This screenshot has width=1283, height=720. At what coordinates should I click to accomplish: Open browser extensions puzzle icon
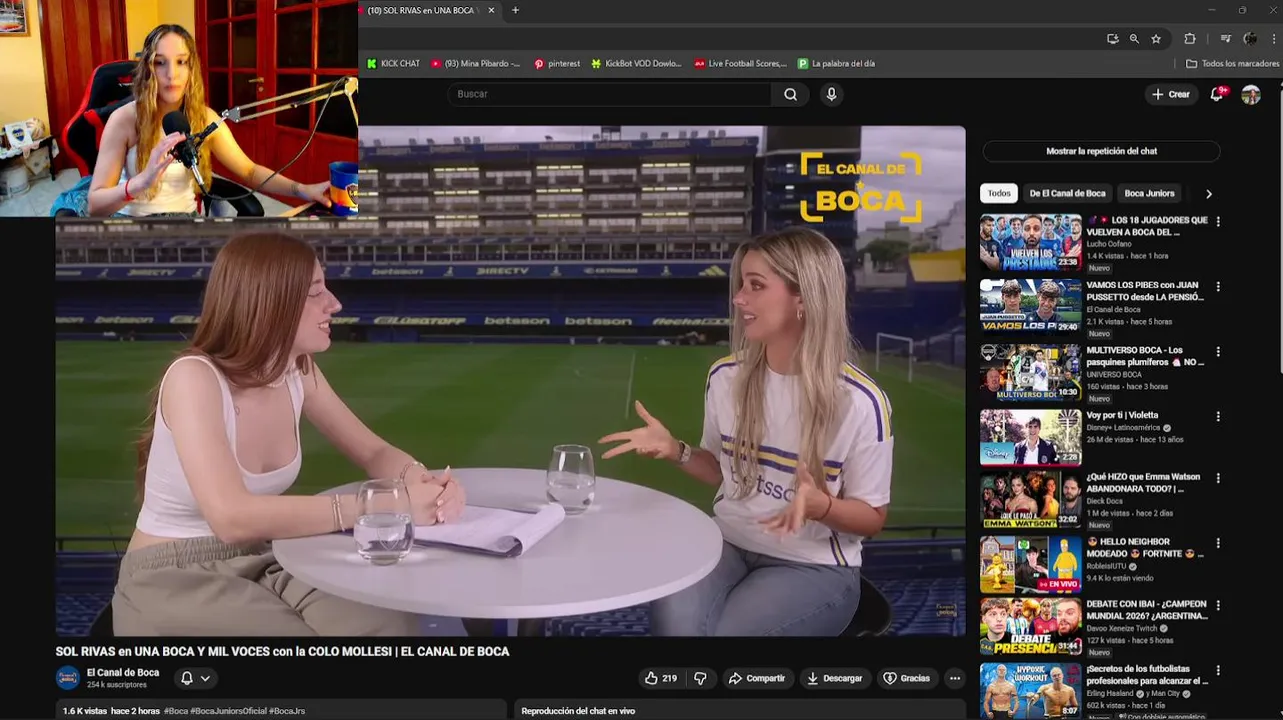click(1189, 39)
